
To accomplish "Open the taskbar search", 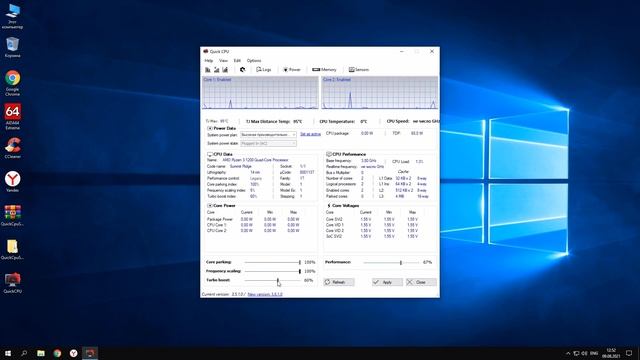I will tap(24, 353).
